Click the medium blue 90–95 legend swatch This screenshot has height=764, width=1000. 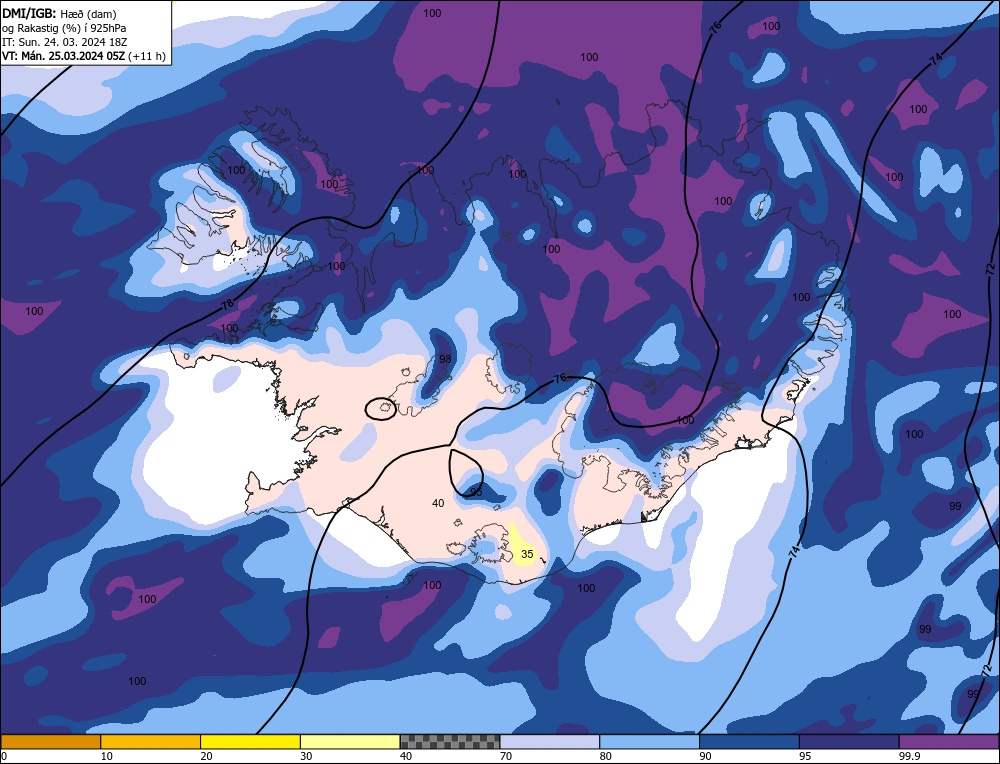pyautogui.click(x=749, y=742)
